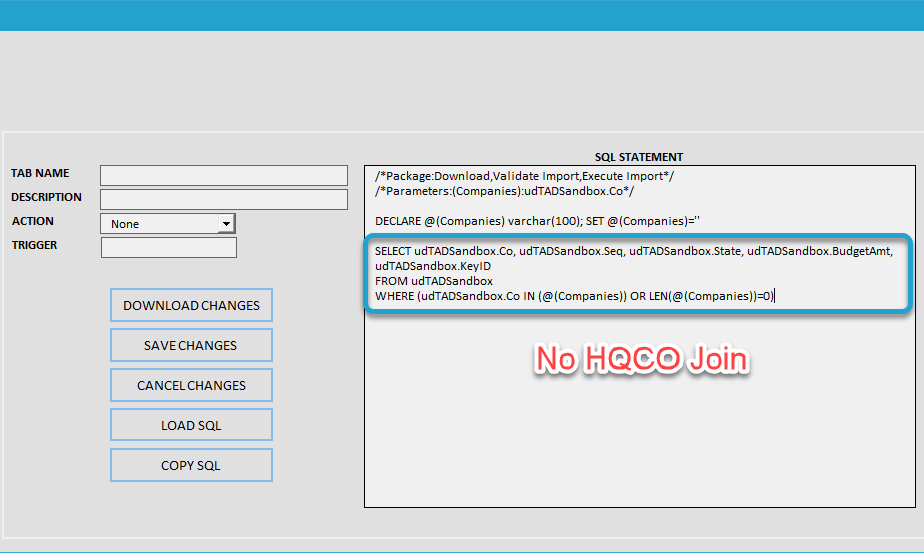This screenshot has height=553, width=924.
Task: Click the SELECT udTADSandbox.Co line
Action: (x=634, y=251)
